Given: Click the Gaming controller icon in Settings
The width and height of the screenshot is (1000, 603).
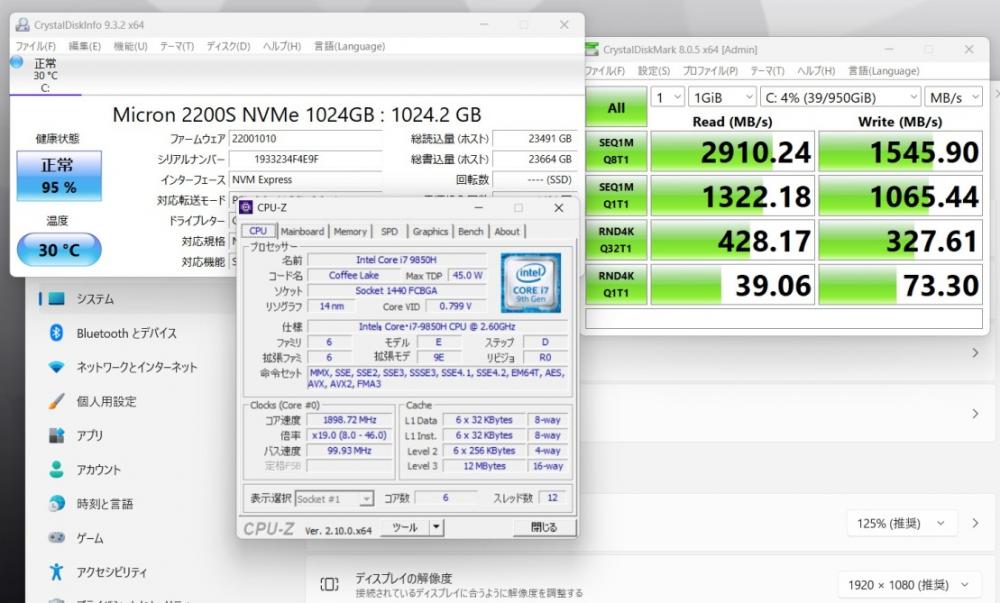Looking at the screenshot, I should click(x=56, y=537).
